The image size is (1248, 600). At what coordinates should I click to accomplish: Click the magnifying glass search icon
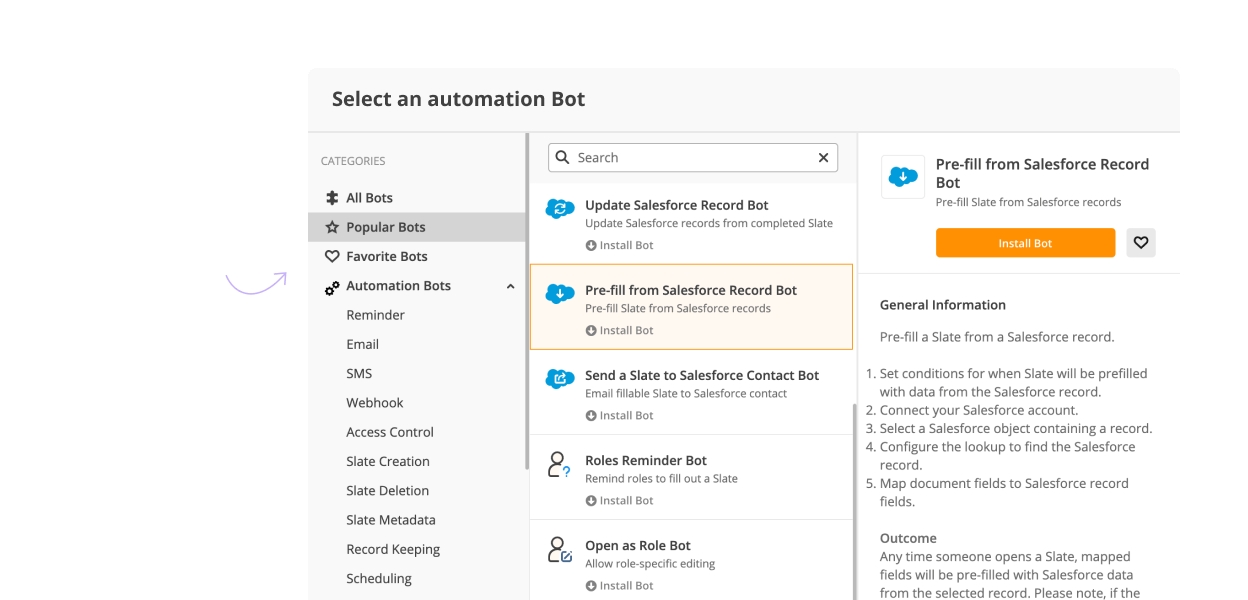tap(564, 158)
